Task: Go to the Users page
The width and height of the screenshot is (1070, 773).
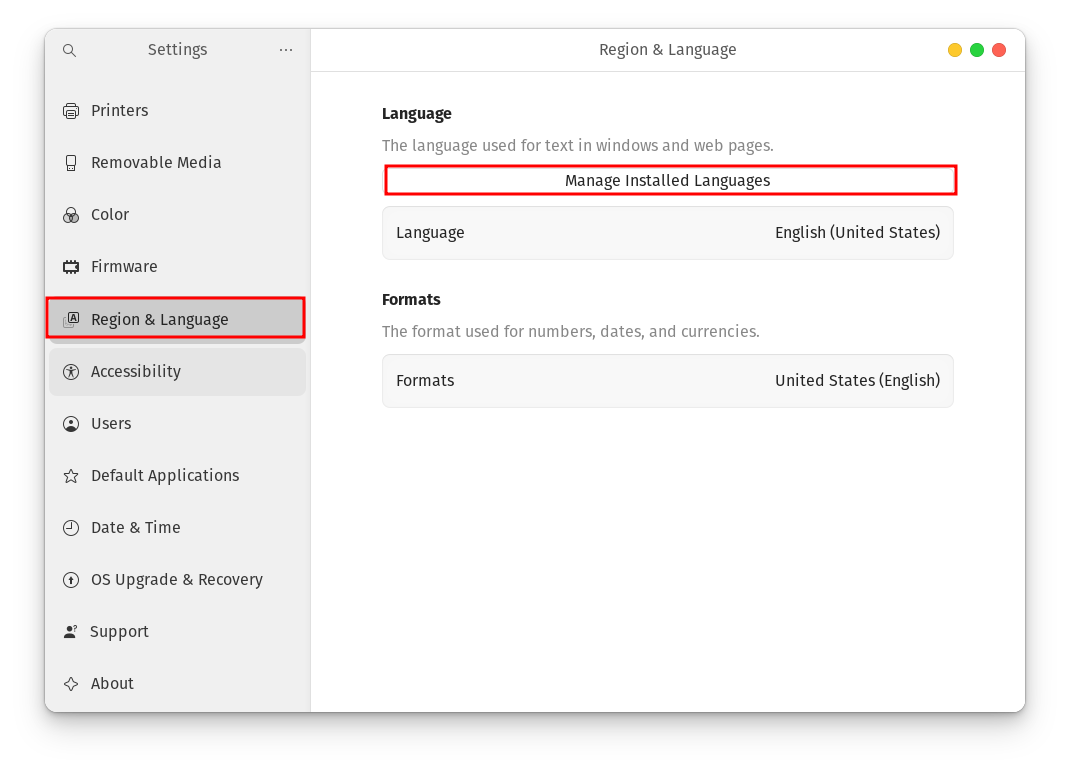Action: click(x=177, y=424)
